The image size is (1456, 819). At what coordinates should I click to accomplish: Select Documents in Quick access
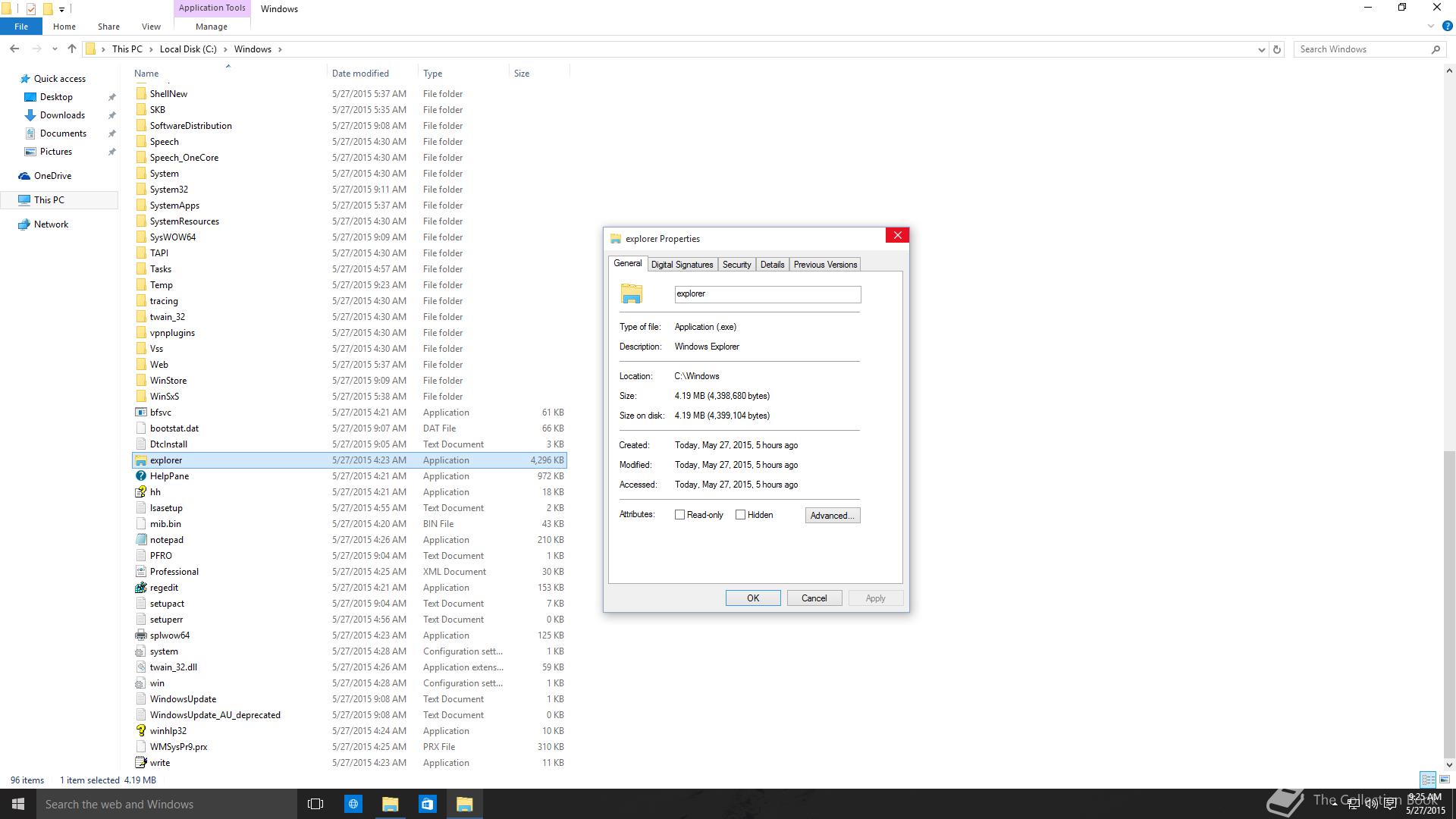coord(63,133)
